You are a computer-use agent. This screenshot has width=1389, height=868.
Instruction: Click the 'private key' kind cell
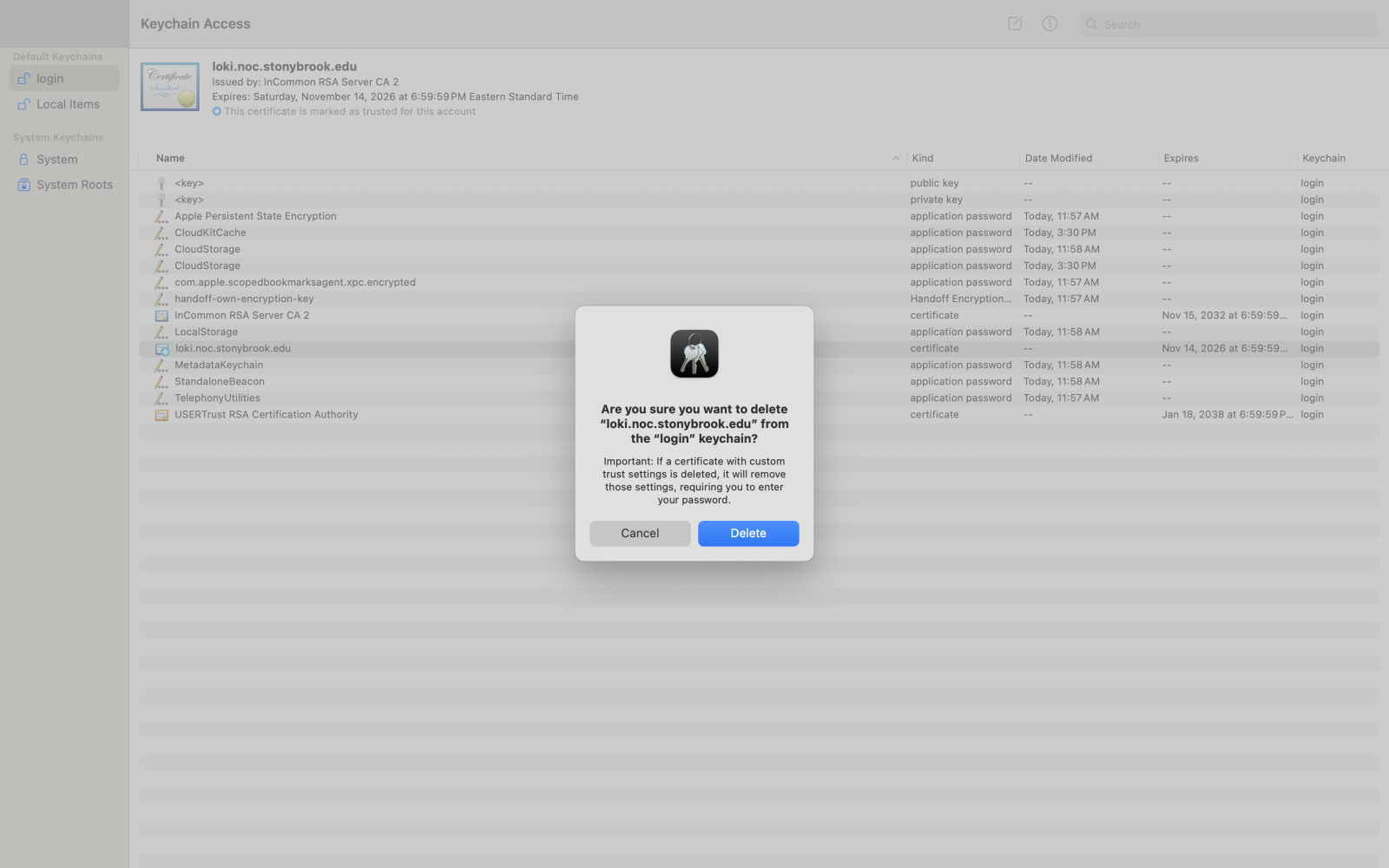point(936,200)
